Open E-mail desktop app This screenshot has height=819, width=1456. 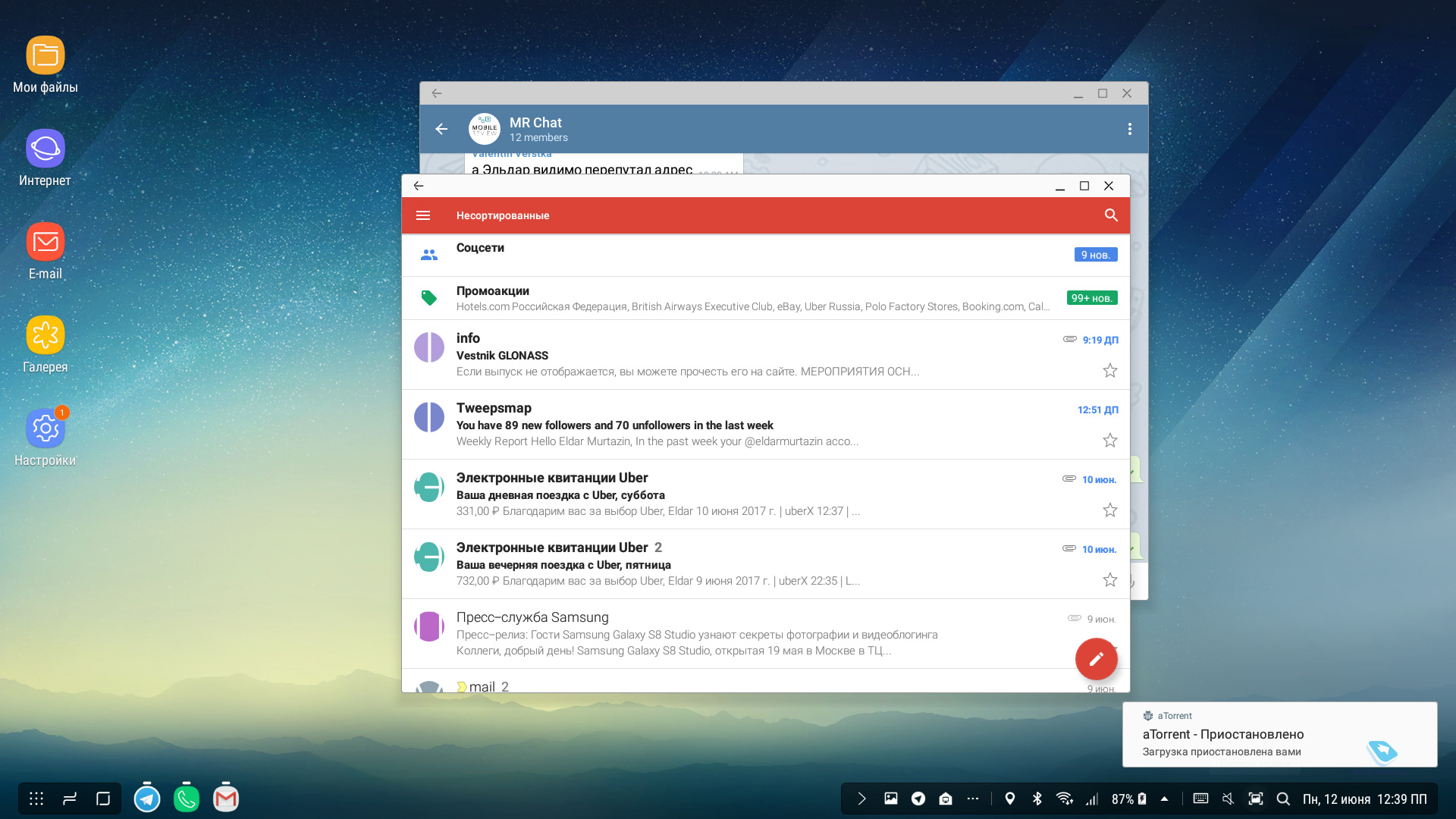[x=45, y=252]
